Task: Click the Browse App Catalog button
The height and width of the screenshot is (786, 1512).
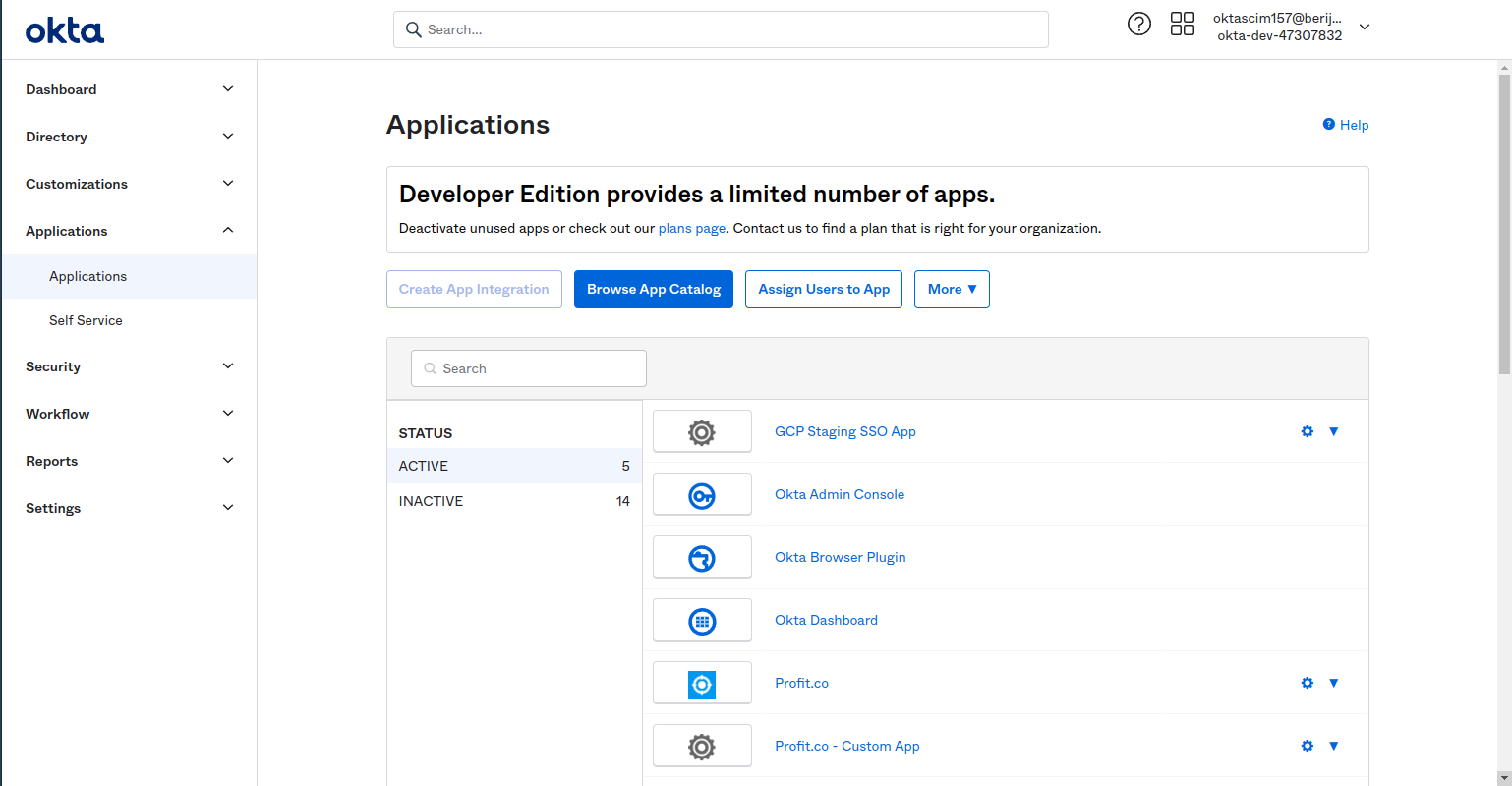Action: point(653,289)
